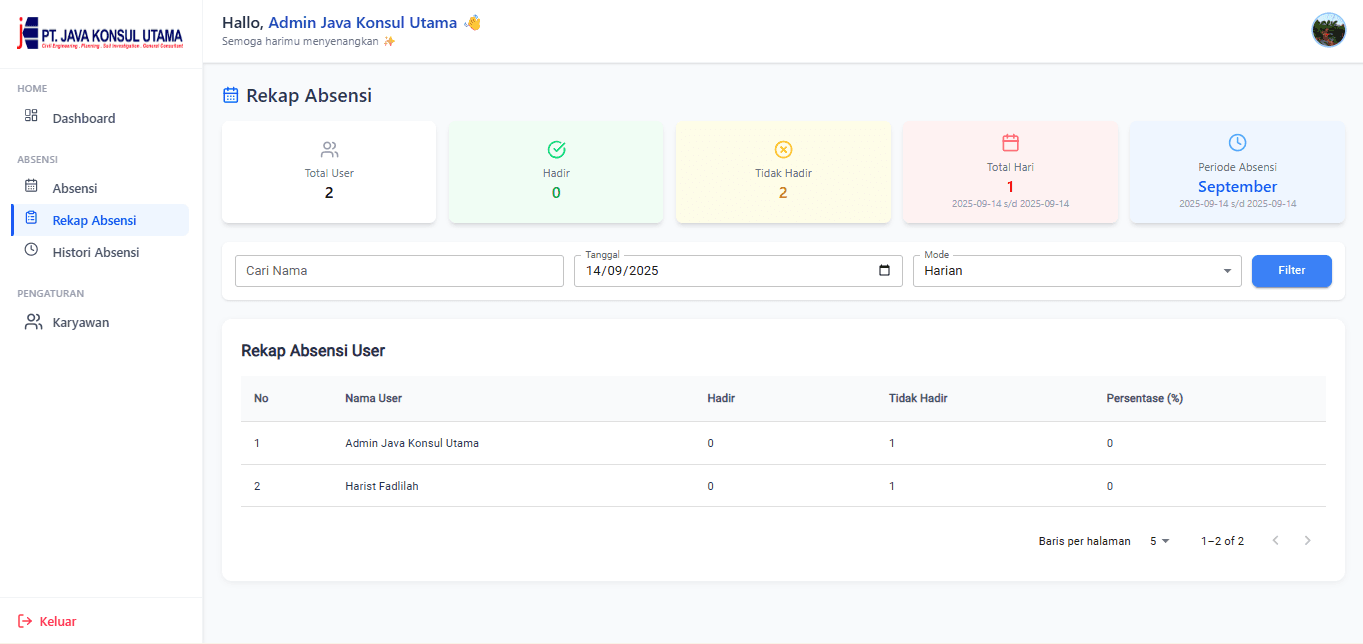Screen dimensions: 1363x644
Task: Click the Cari Nama search field
Action: point(399,271)
